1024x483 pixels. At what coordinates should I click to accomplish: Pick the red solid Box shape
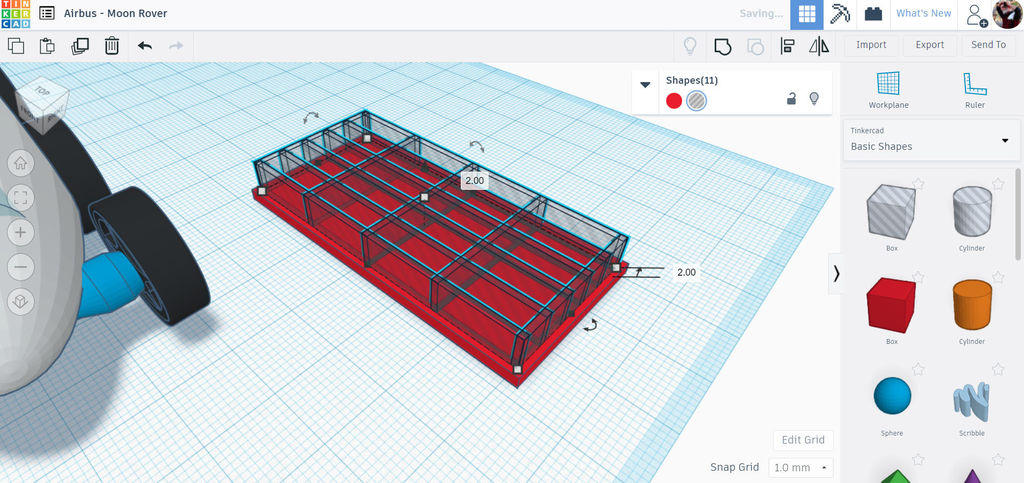coord(891,305)
